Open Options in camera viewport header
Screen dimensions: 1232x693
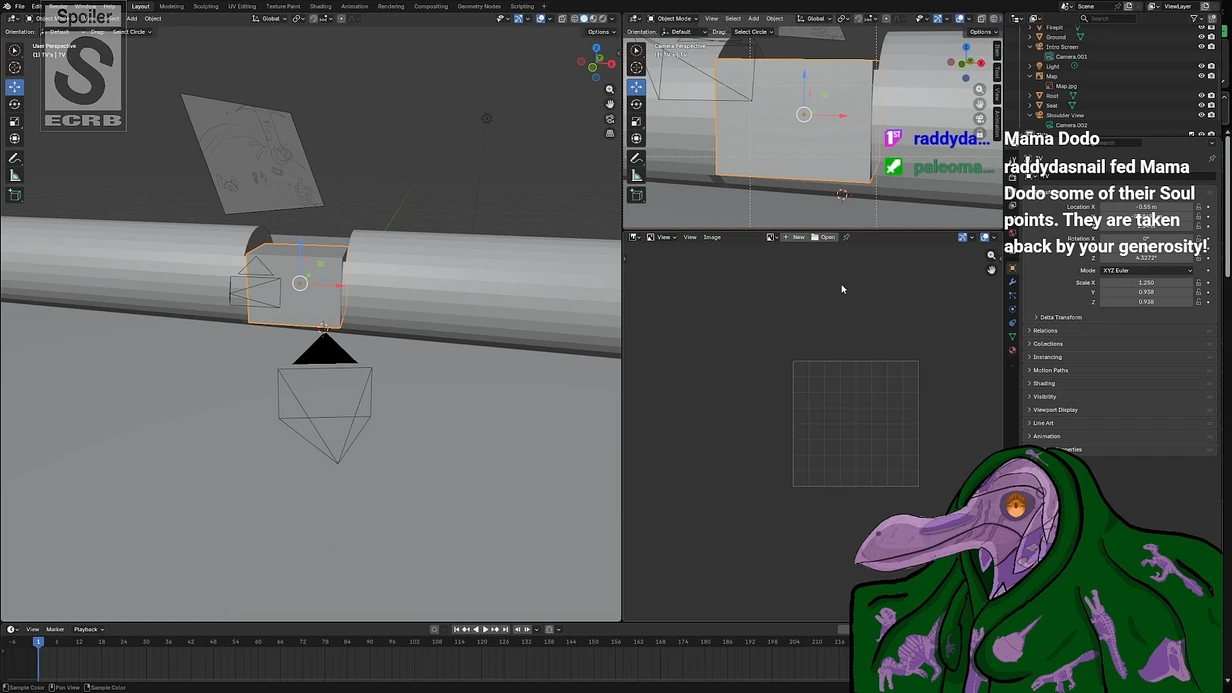(x=983, y=32)
